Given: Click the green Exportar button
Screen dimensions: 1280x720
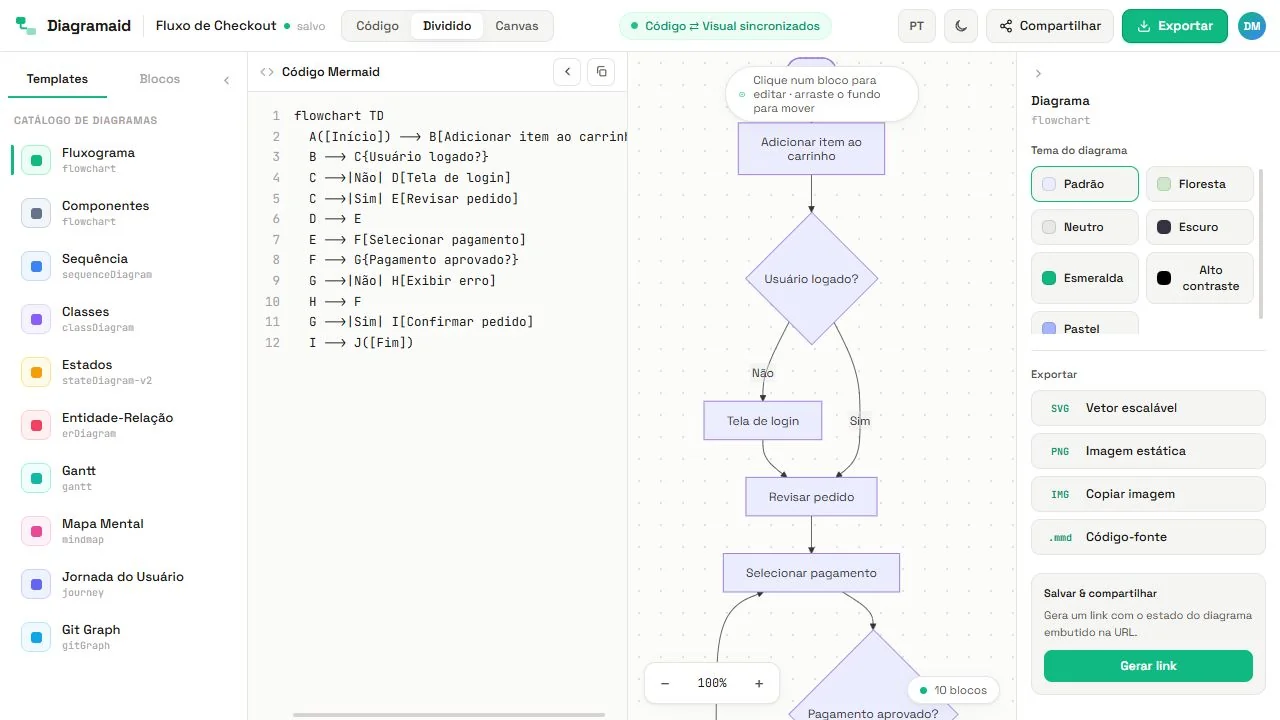Looking at the screenshot, I should [1175, 26].
